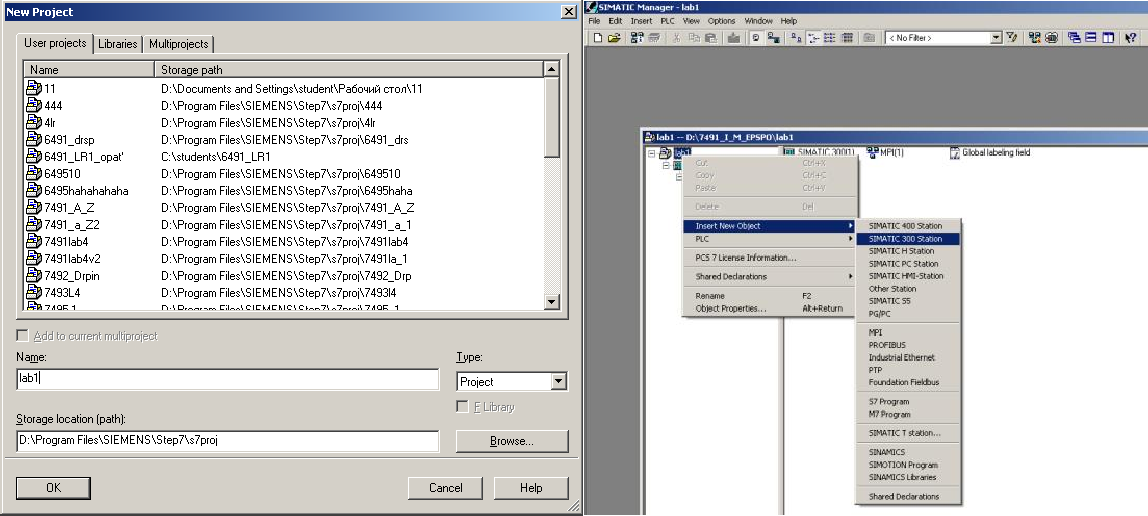1148x516 pixels.
Task: Click the Browse... button
Action: pos(512,441)
